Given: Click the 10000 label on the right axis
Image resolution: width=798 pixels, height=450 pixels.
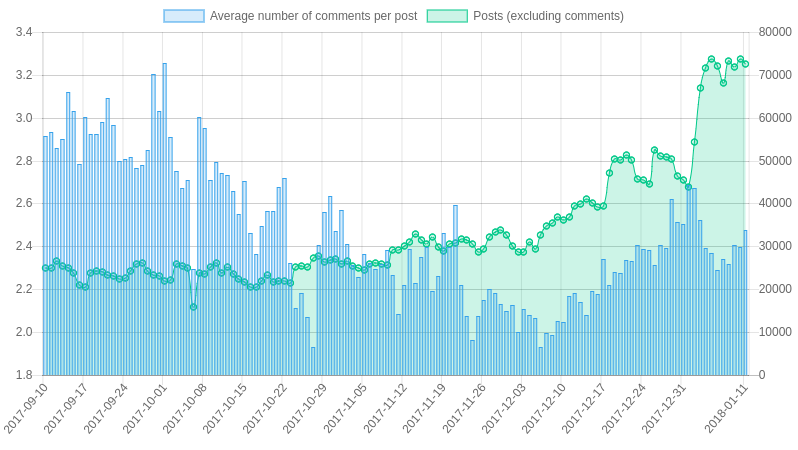Looking at the screenshot, I should 775,332.
